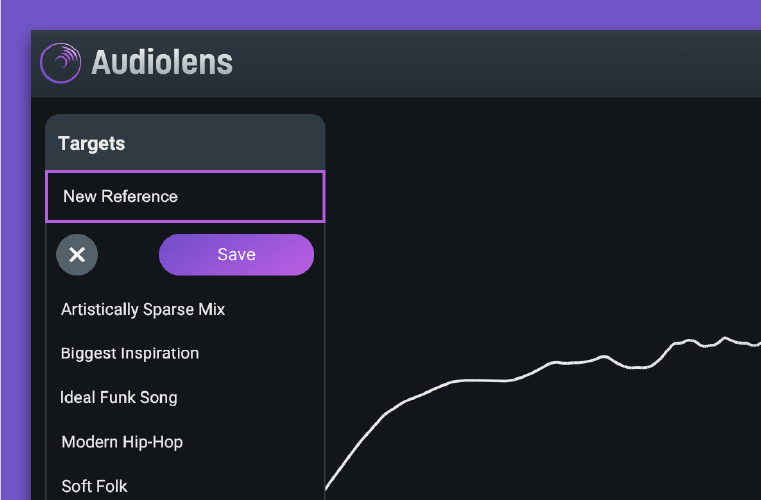Click the Audiolens title text

[x=162, y=63]
